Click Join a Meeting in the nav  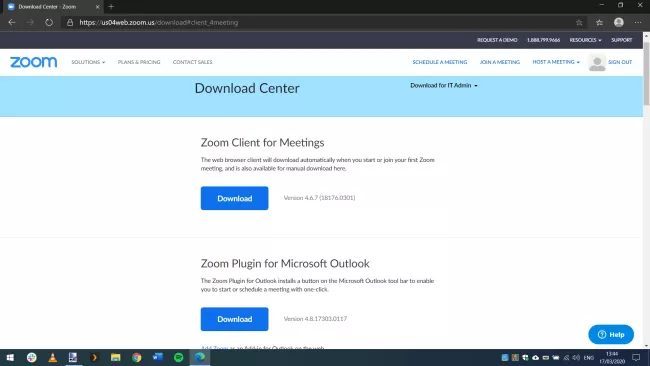[x=500, y=62]
